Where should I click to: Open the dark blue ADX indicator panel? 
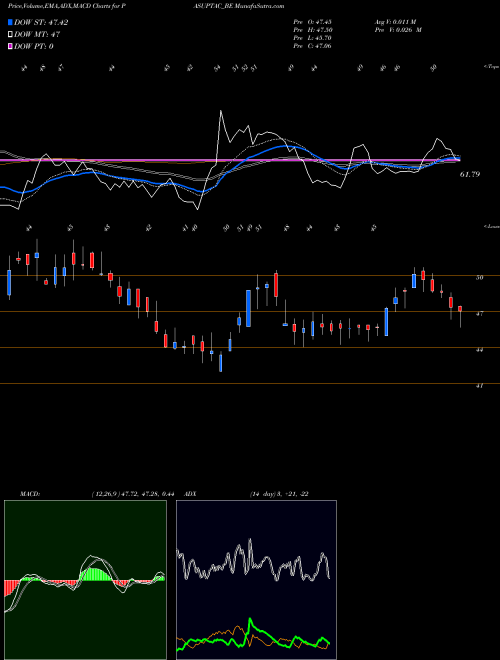[256, 580]
